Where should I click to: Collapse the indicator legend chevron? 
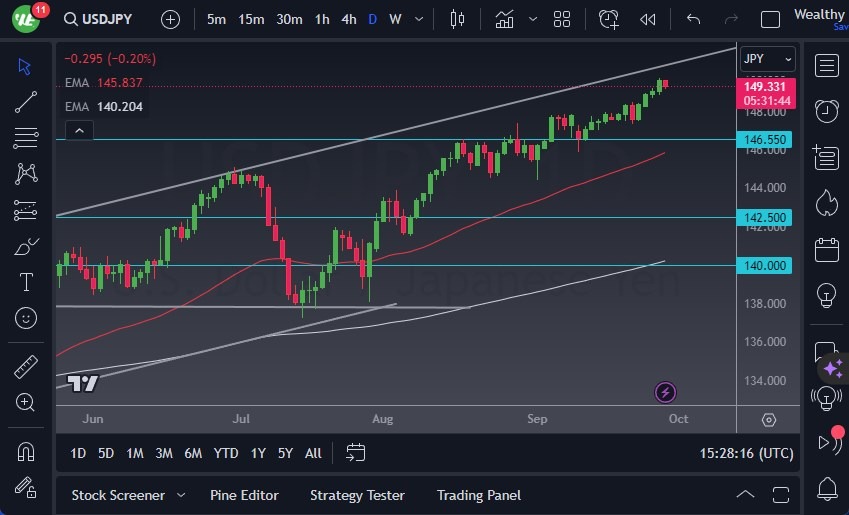click(78, 130)
